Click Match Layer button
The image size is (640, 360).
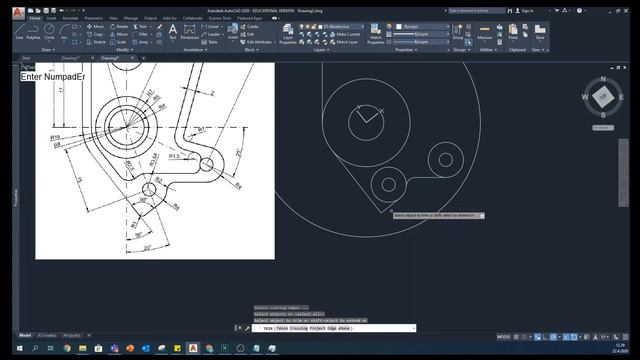[344, 42]
